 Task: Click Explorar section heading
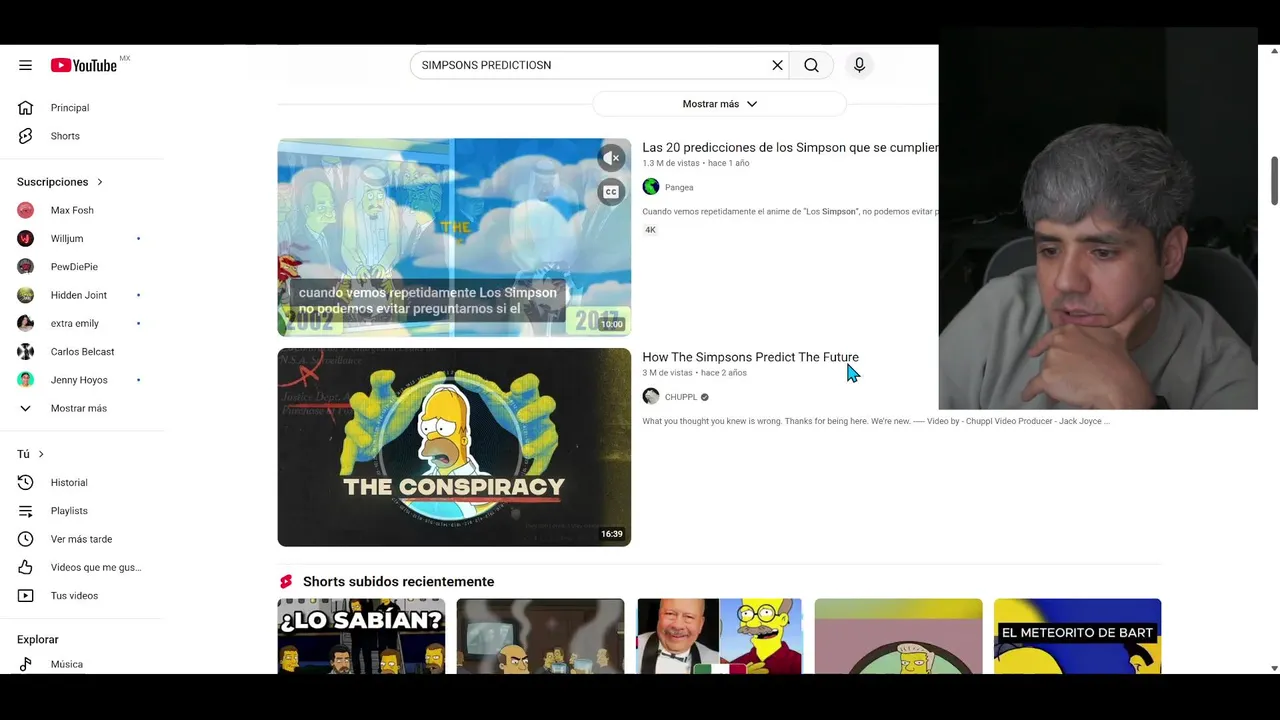[38, 640]
